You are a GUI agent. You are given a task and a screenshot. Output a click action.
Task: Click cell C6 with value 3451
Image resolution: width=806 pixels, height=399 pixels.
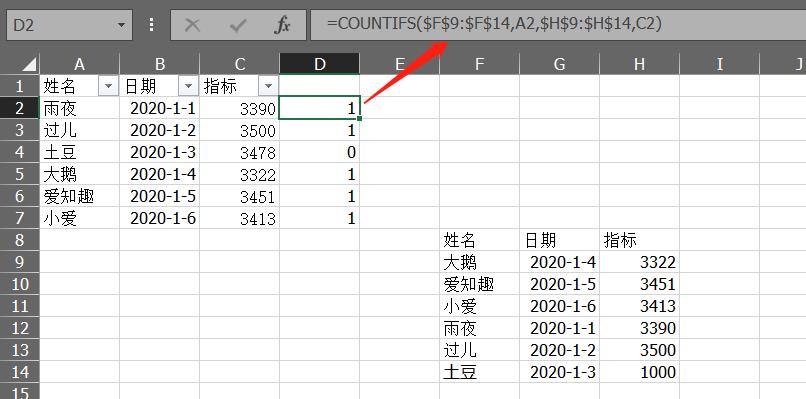click(x=240, y=196)
